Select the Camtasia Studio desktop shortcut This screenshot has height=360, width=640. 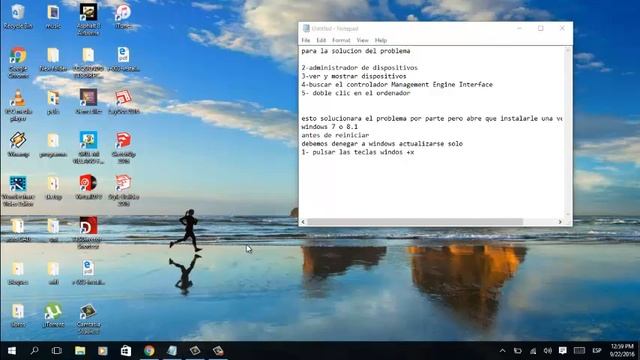click(x=88, y=319)
